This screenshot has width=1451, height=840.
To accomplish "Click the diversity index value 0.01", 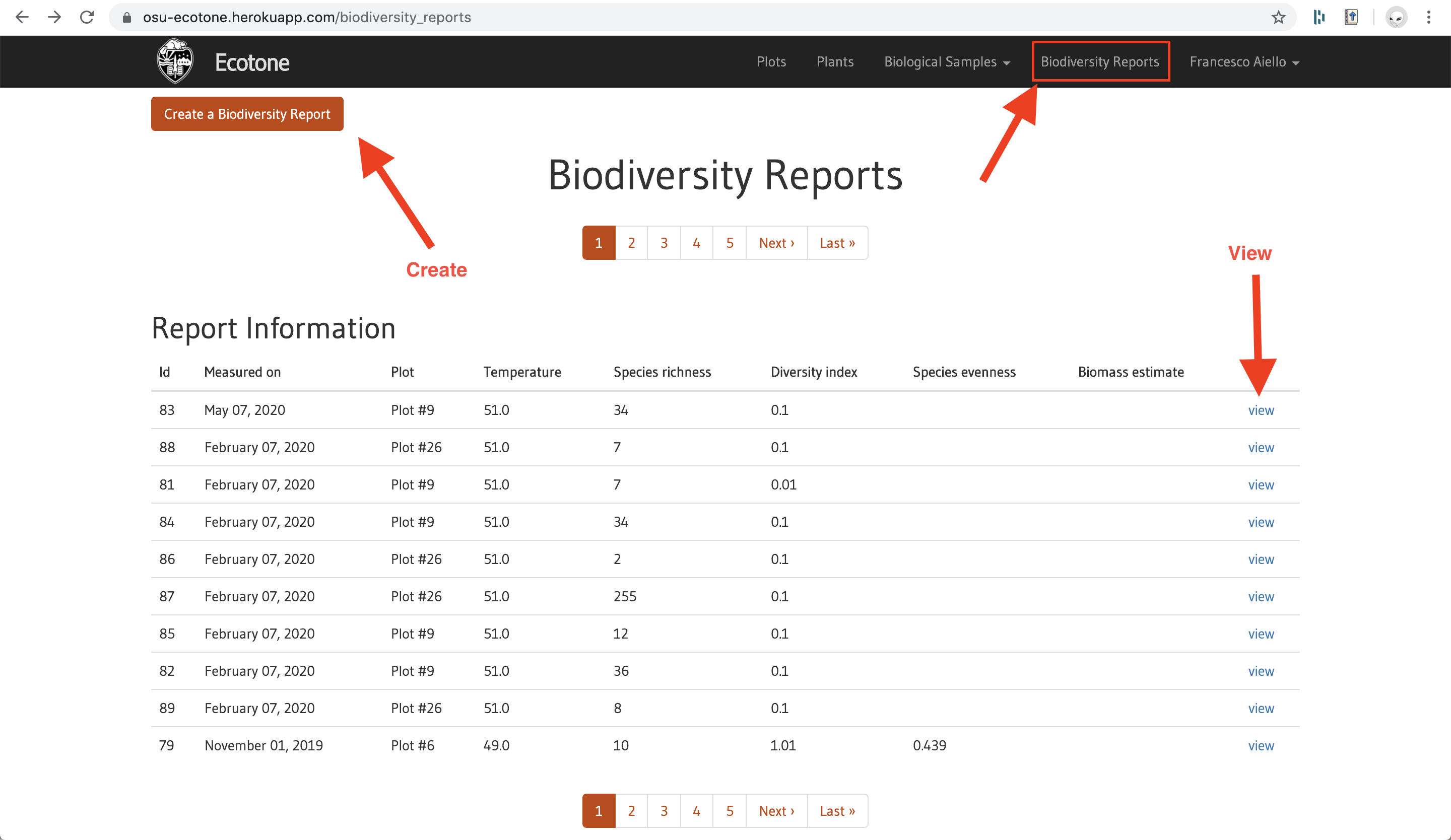I will click(x=783, y=485).
